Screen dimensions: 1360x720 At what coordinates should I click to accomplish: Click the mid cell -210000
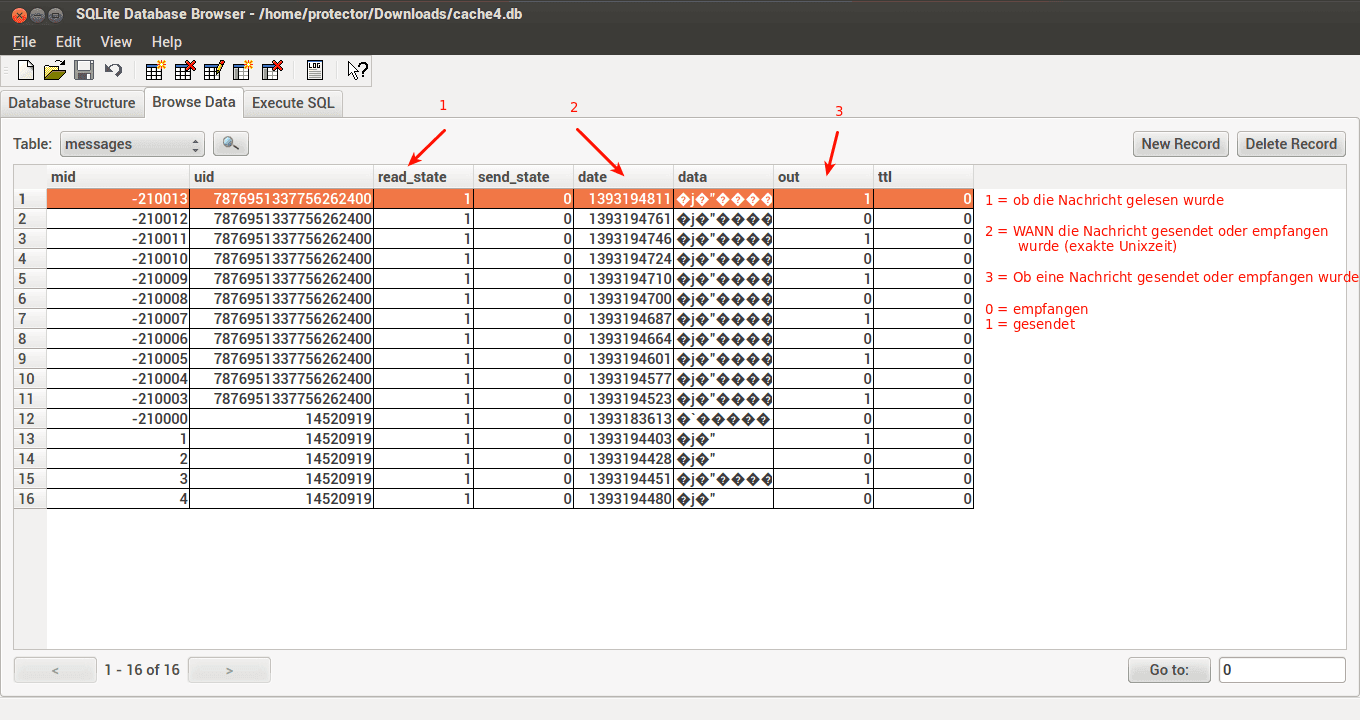pos(118,419)
